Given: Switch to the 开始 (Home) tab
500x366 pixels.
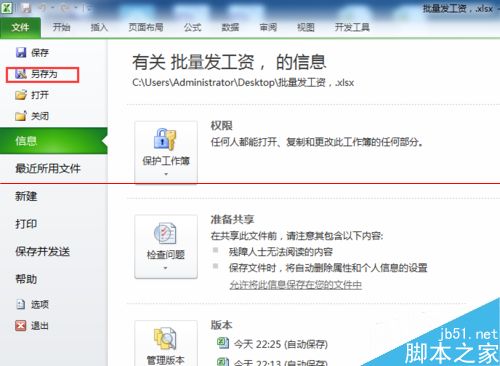Looking at the screenshot, I should 62,27.
